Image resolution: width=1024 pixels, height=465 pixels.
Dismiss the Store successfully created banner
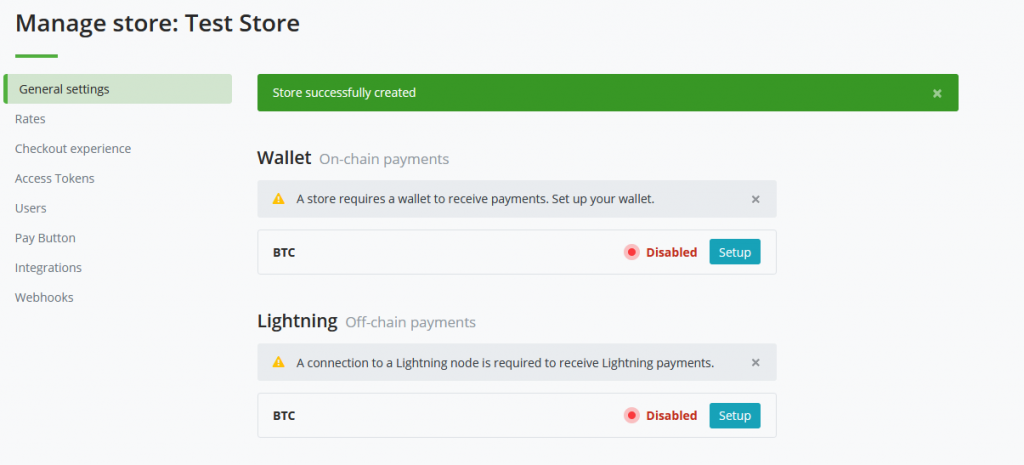936,93
